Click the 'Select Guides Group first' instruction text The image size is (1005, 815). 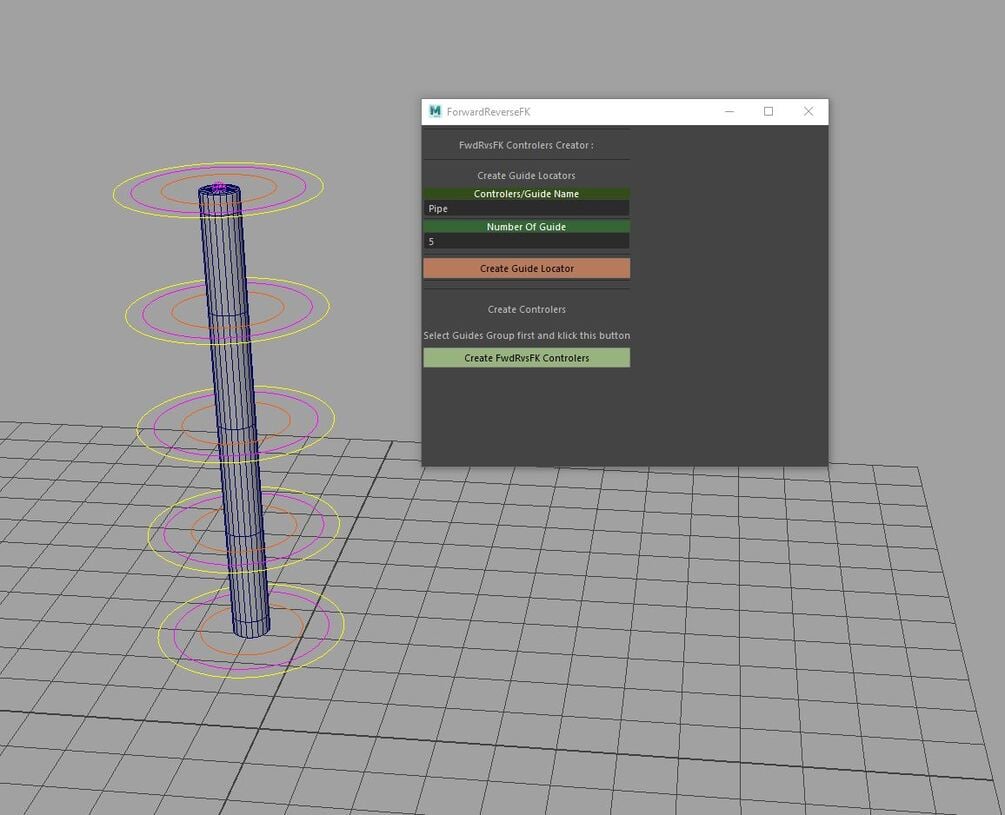(526, 335)
